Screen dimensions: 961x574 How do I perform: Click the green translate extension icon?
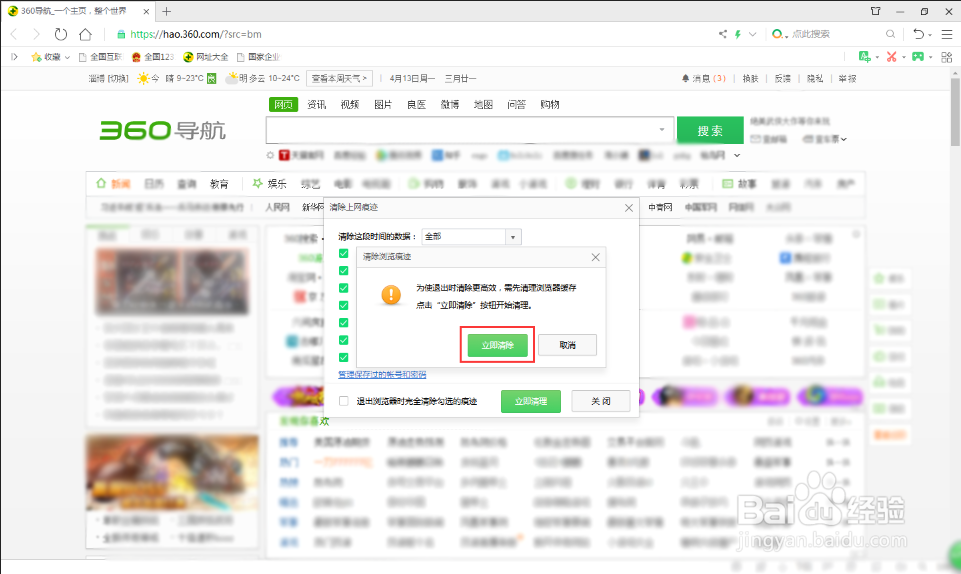coord(864,57)
